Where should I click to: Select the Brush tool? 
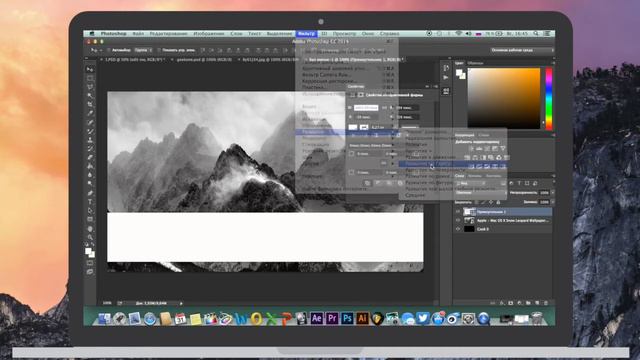[x=90, y=131]
